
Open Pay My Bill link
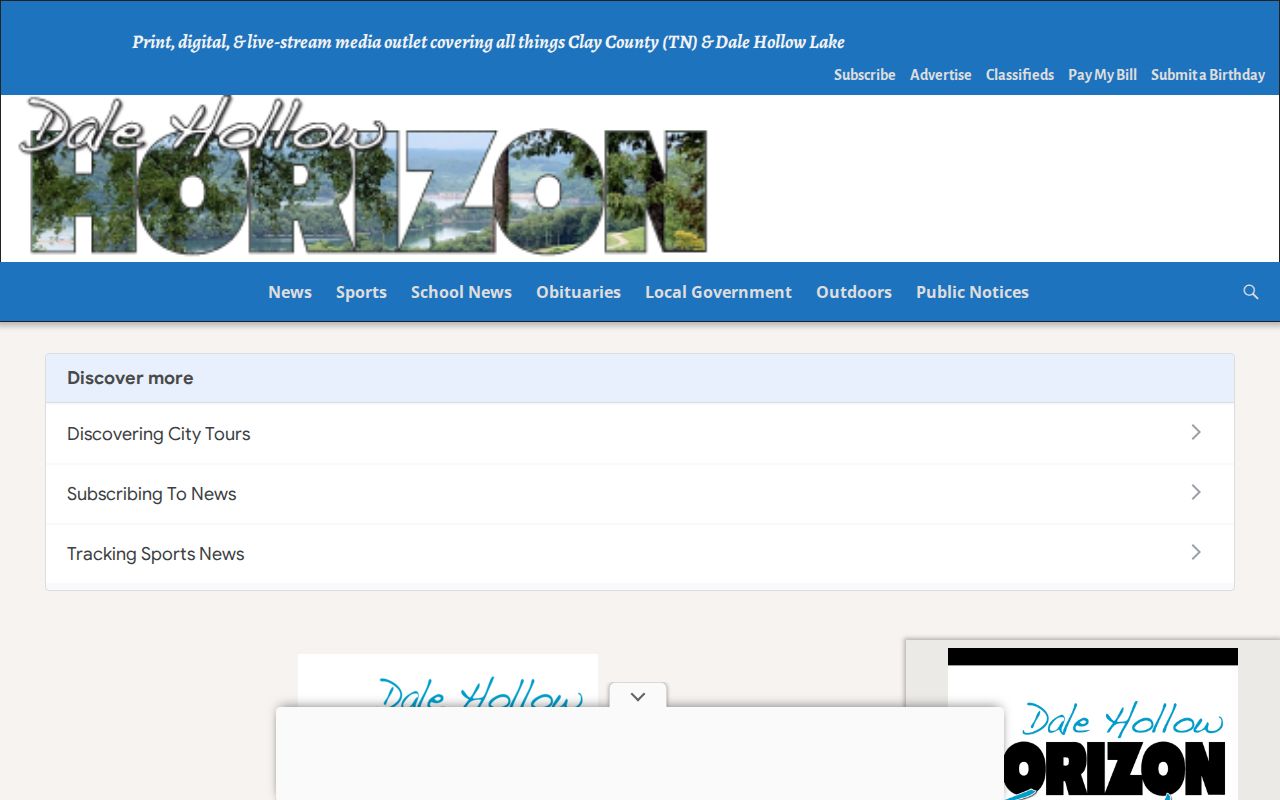[x=1102, y=75]
